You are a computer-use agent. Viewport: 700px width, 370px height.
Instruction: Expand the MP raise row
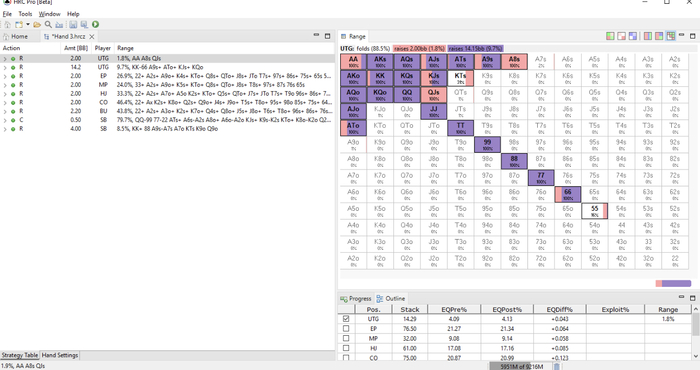(5, 85)
